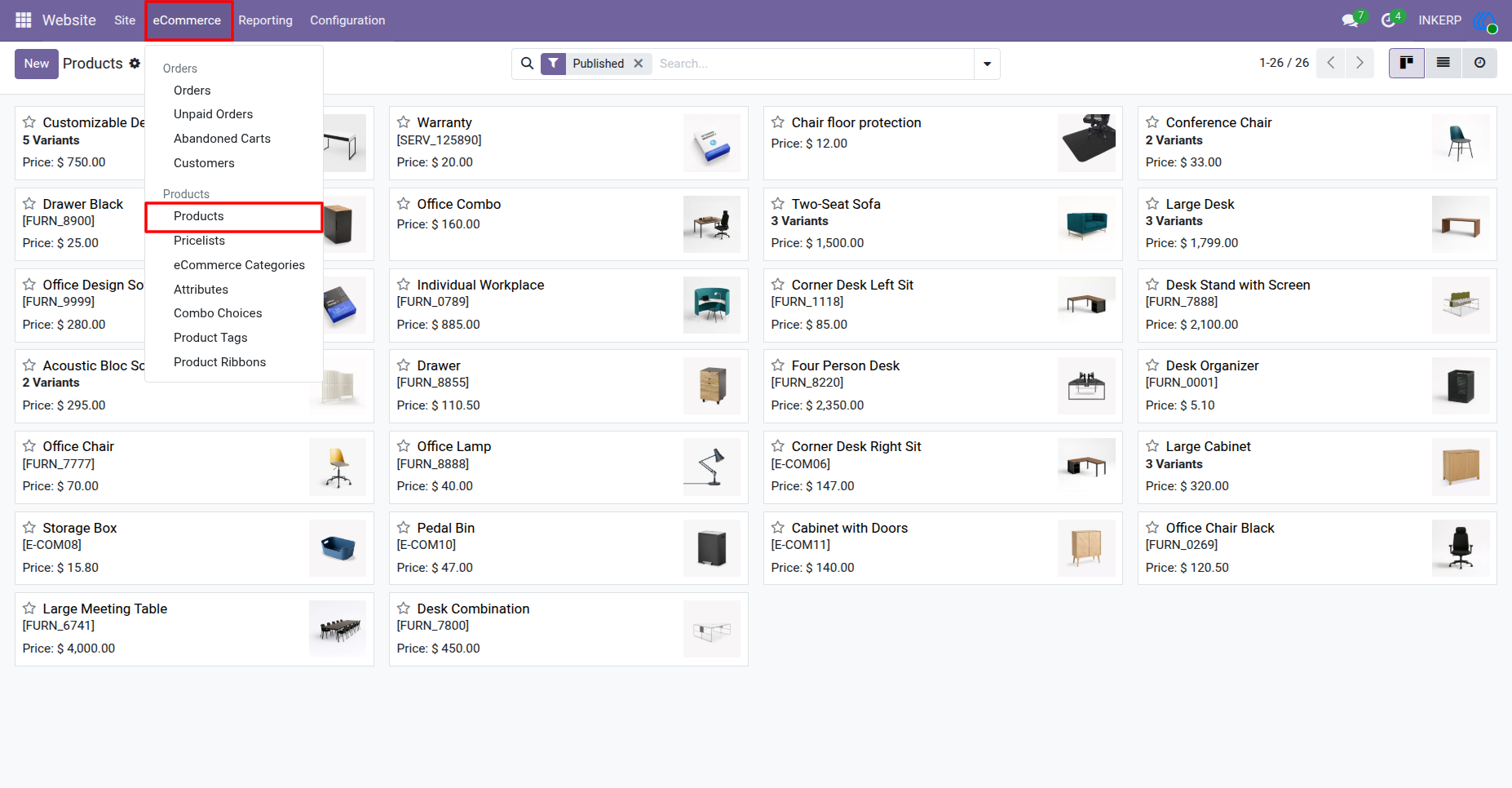
Task: Click the search magnifier icon
Action: (x=528, y=64)
